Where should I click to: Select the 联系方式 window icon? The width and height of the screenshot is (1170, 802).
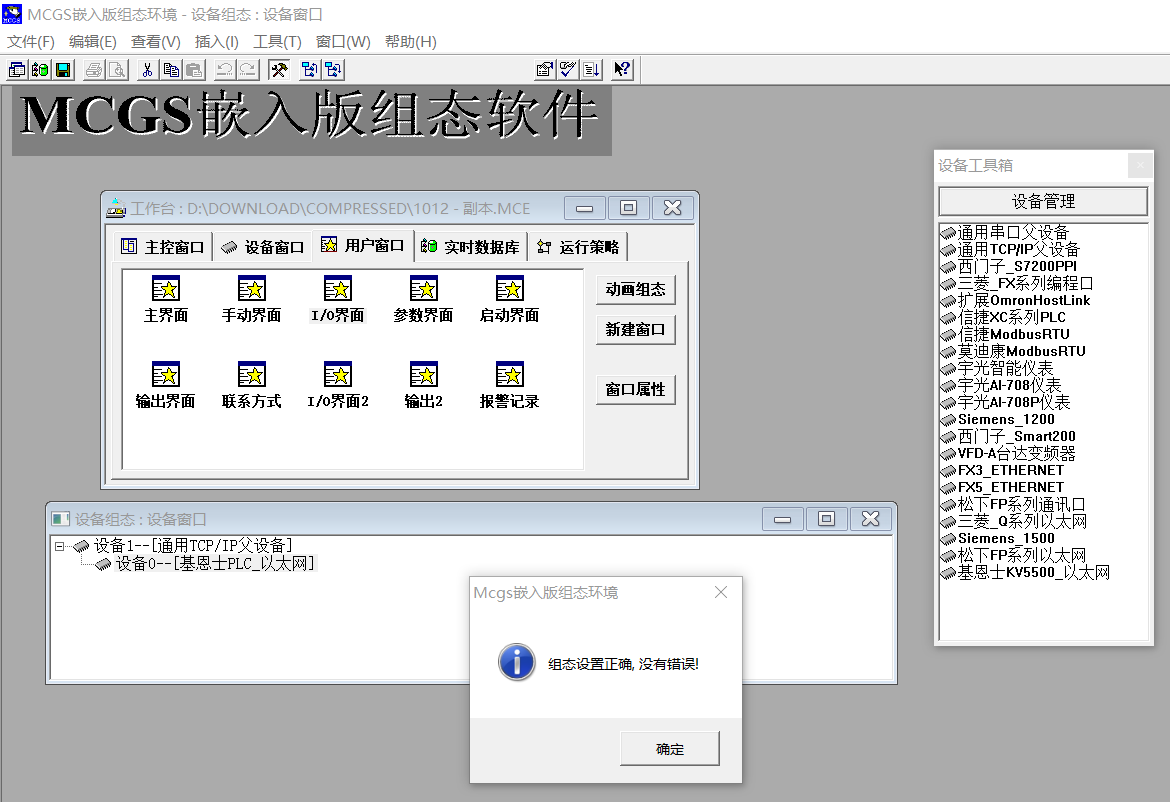[252, 376]
